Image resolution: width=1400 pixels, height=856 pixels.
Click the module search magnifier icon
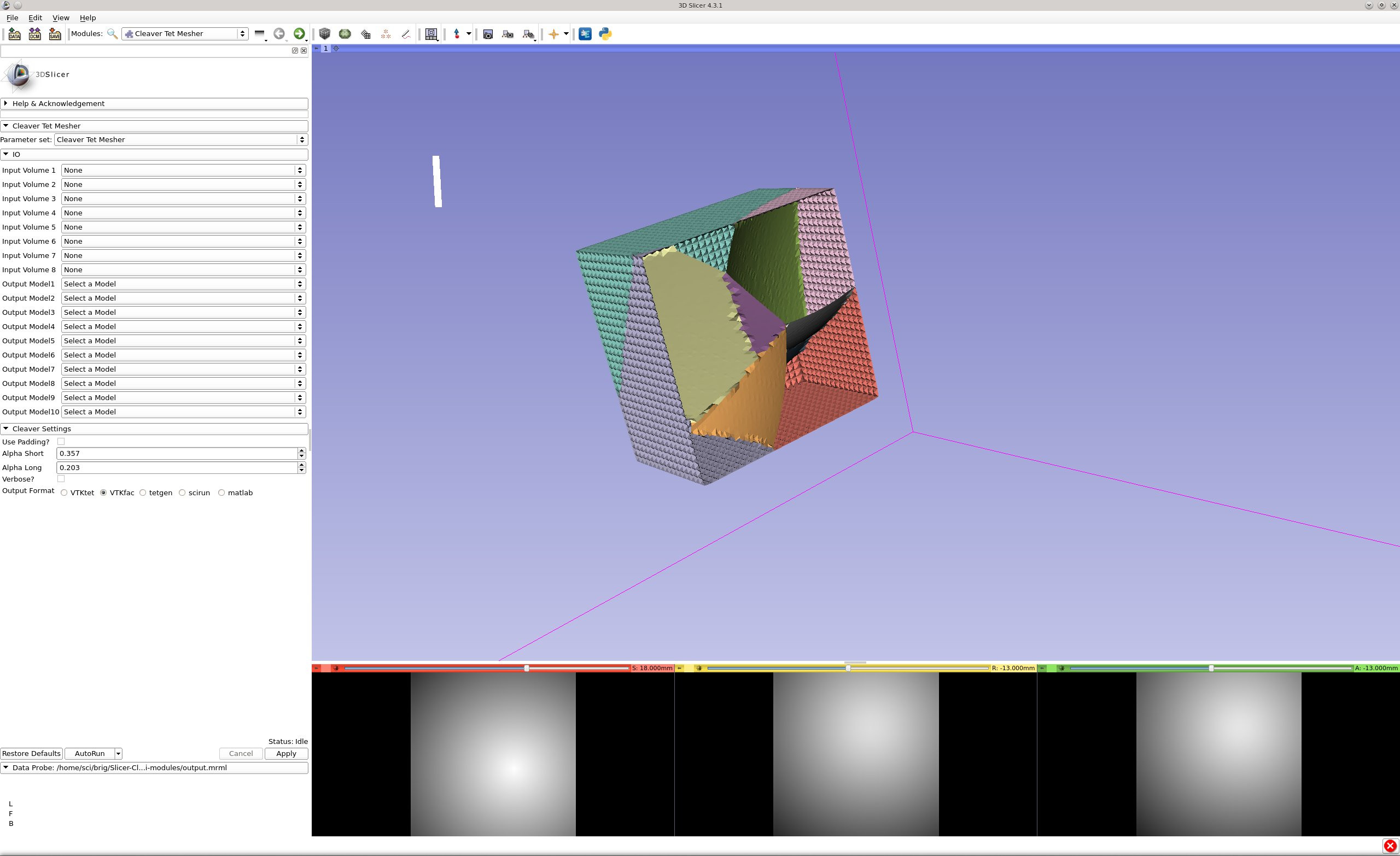[113, 34]
